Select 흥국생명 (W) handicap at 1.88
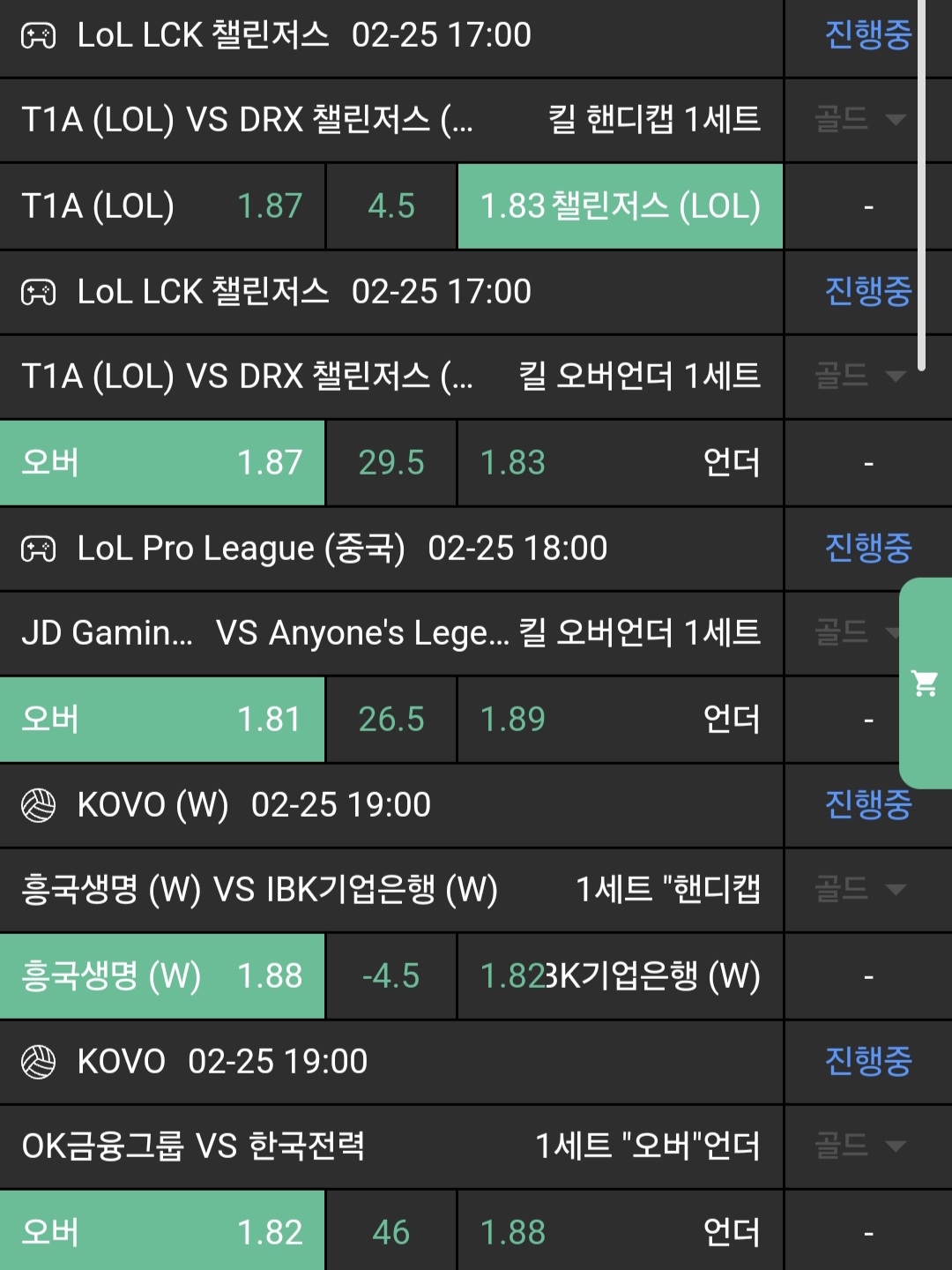 (162, 976)
